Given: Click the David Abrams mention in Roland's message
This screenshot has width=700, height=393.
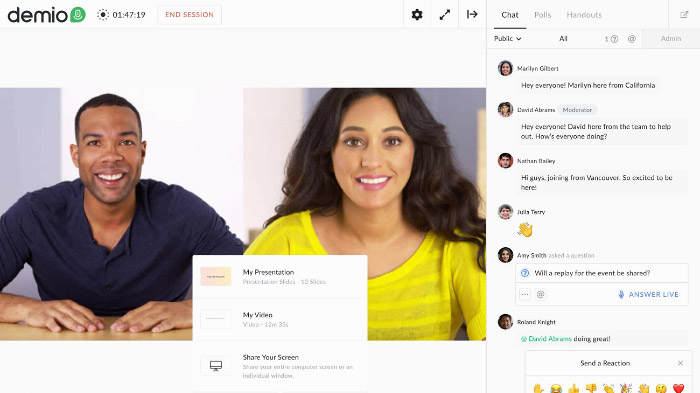Looking at the screenshot, I should pos(546,339).
